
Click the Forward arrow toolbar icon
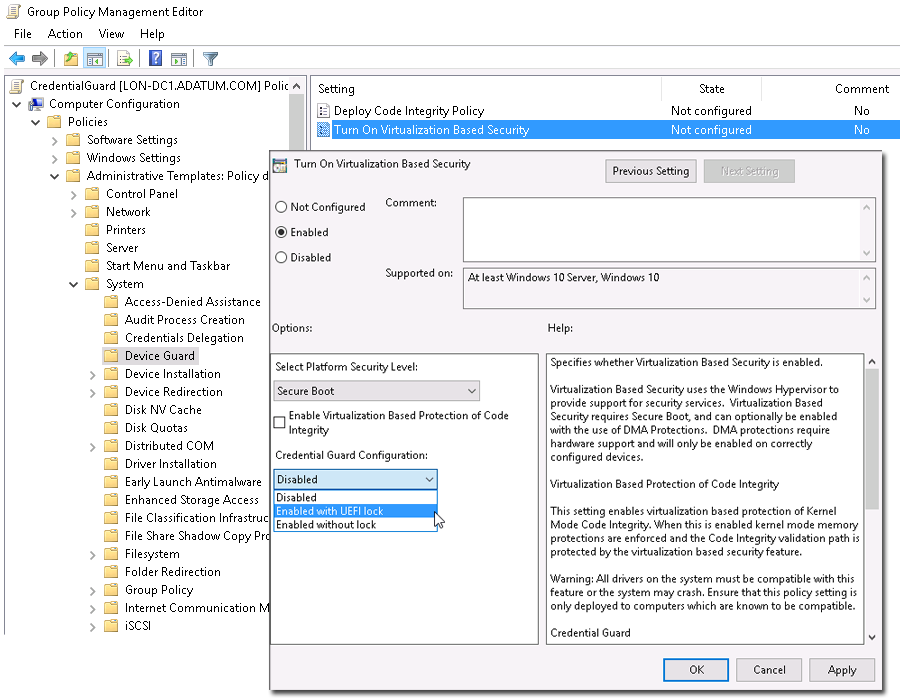[x=40, y=59]
